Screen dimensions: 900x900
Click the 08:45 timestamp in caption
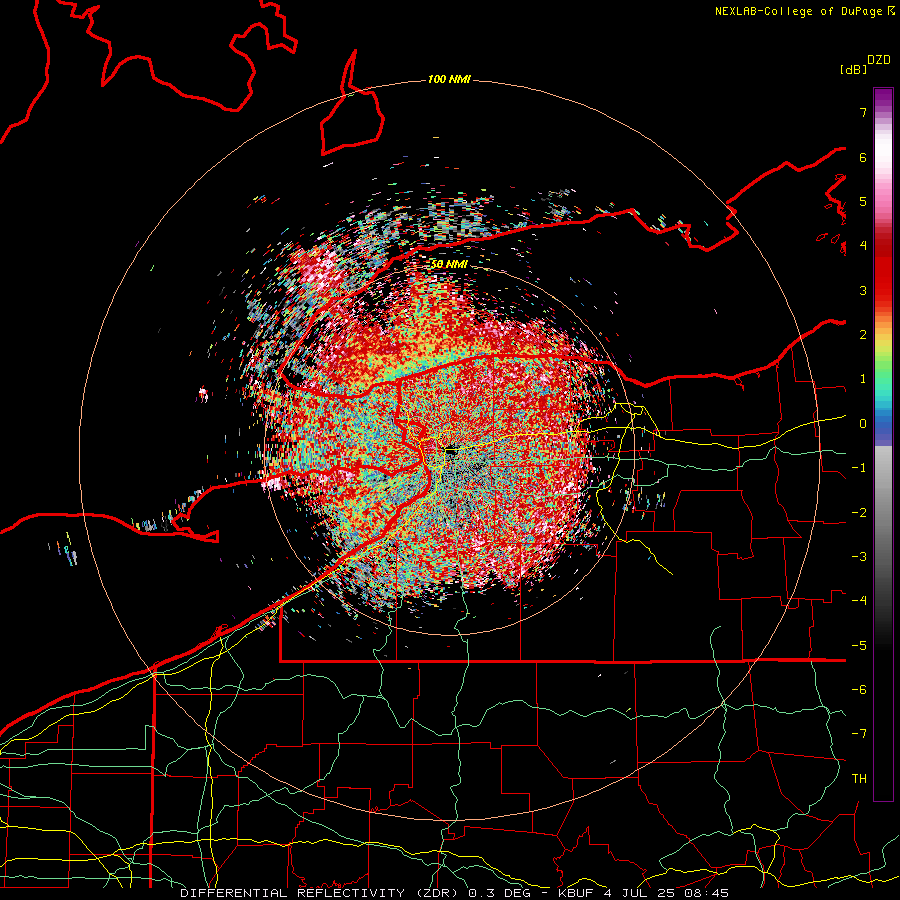click(x=708, y=893)
